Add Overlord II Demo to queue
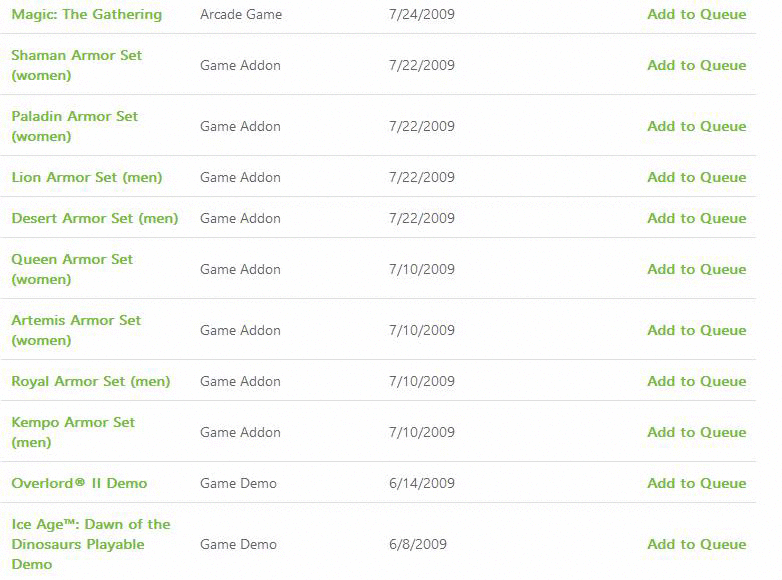 pyautogui.click(x=697, y=483)
